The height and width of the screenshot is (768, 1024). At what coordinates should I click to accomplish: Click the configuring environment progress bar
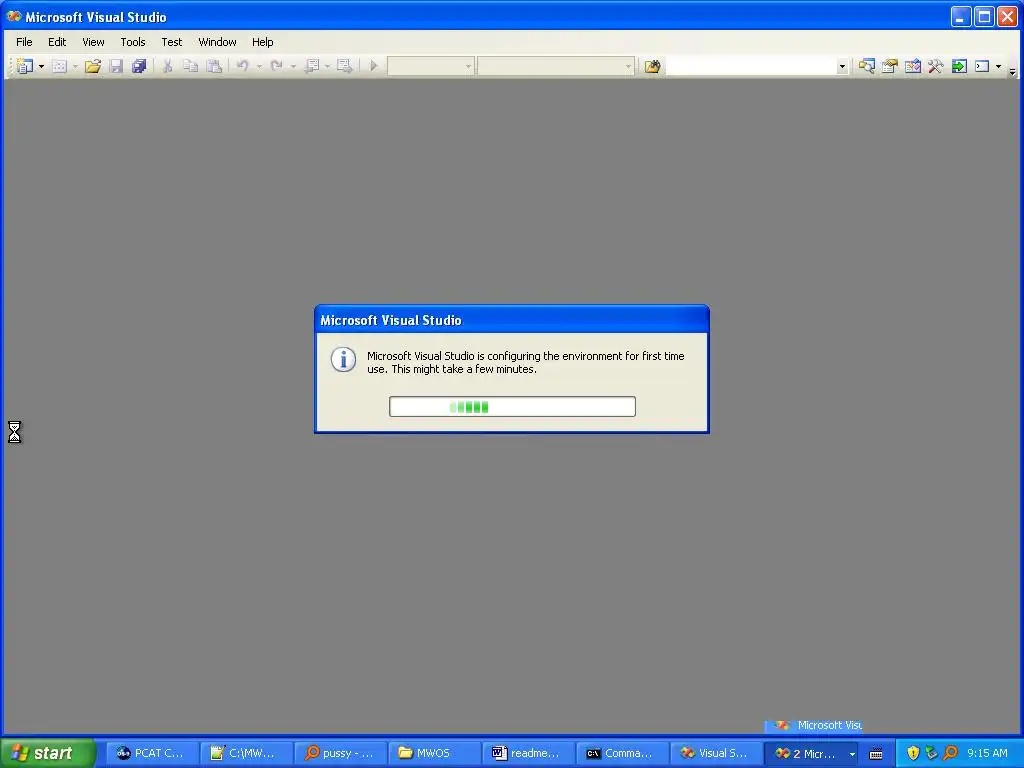[512, 406]
